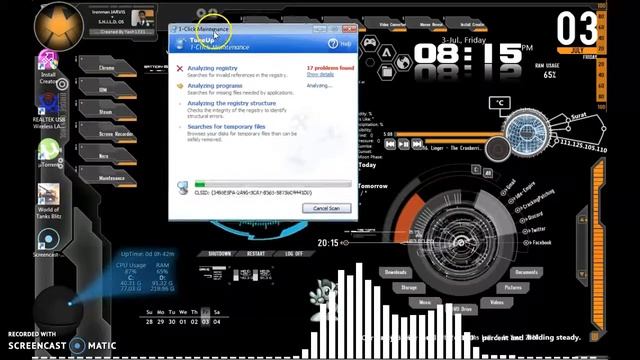Open REALTEK USB Wireless LAN shortcut

[x=49, y=111]
